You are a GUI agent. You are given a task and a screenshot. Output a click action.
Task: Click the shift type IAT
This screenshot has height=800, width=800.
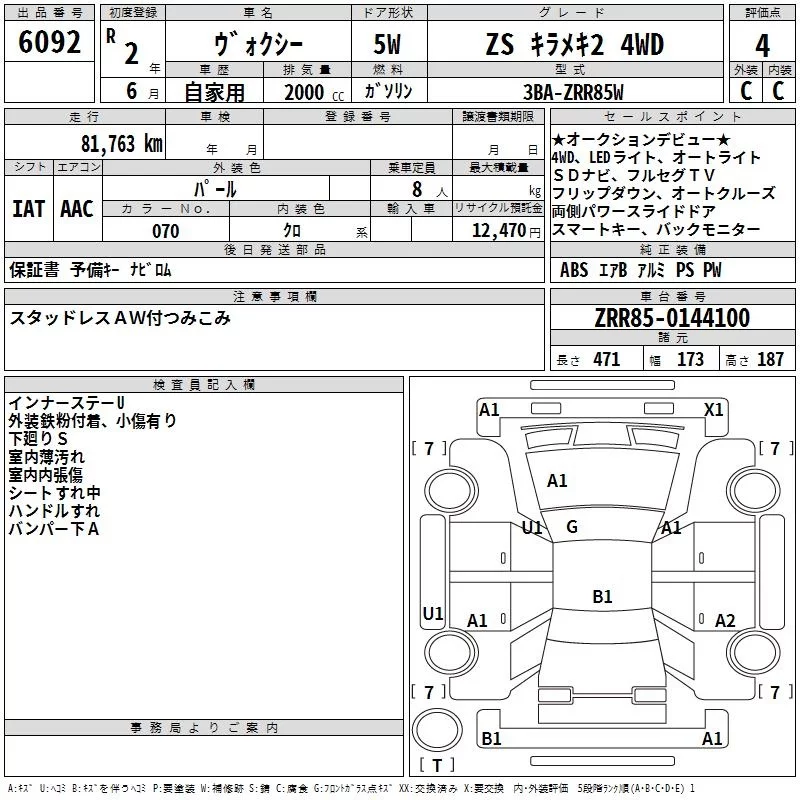(x=29, y=209)
